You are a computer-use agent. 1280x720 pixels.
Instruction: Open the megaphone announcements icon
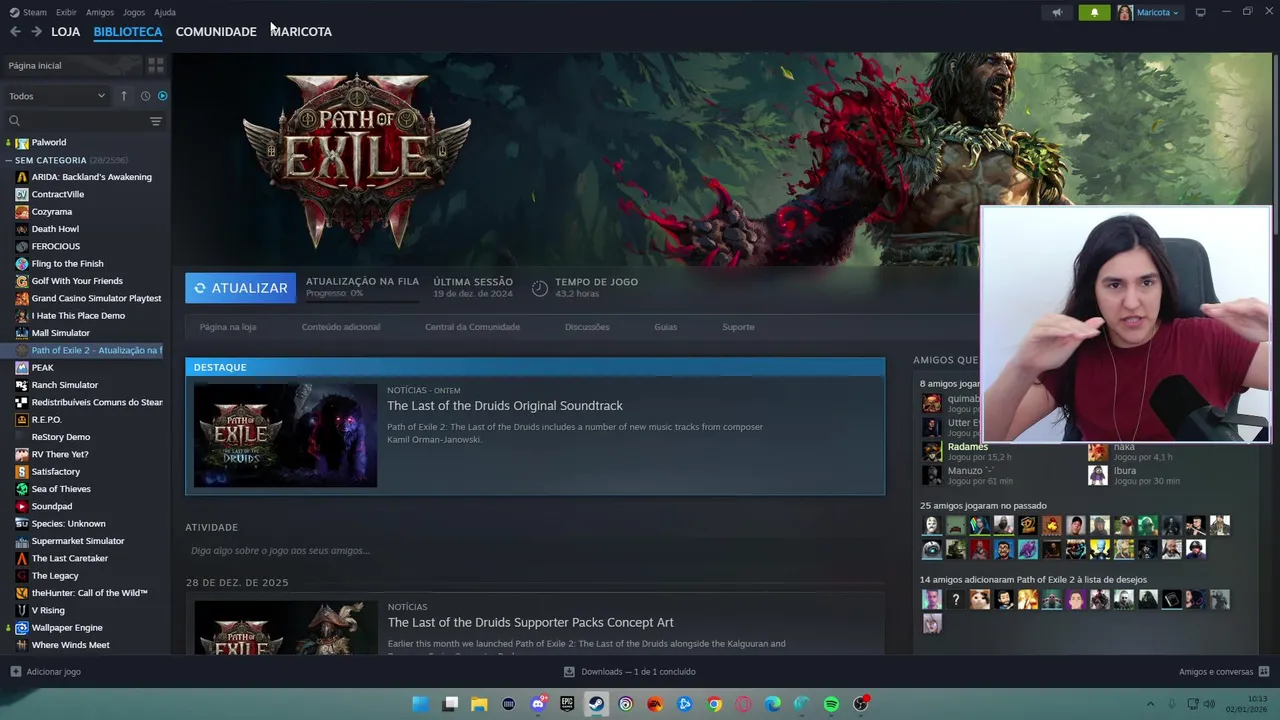point(1057,13)
